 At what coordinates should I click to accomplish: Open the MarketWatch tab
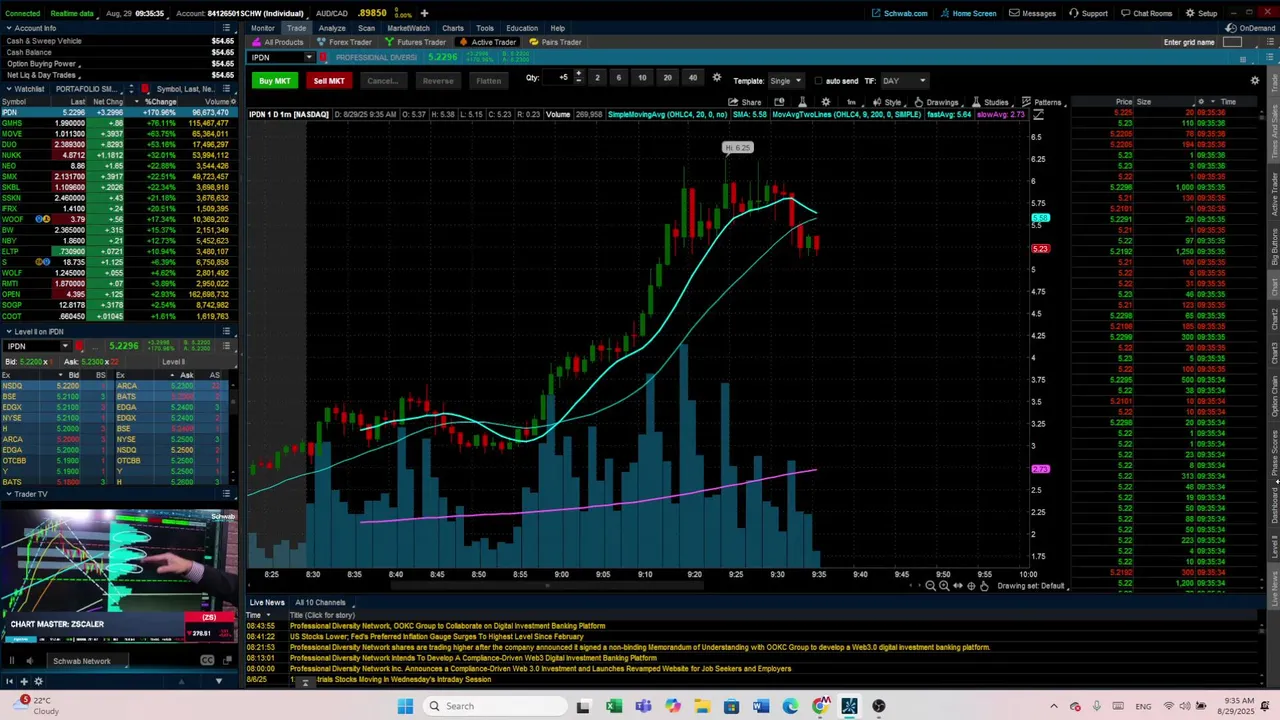coord(408,28)
